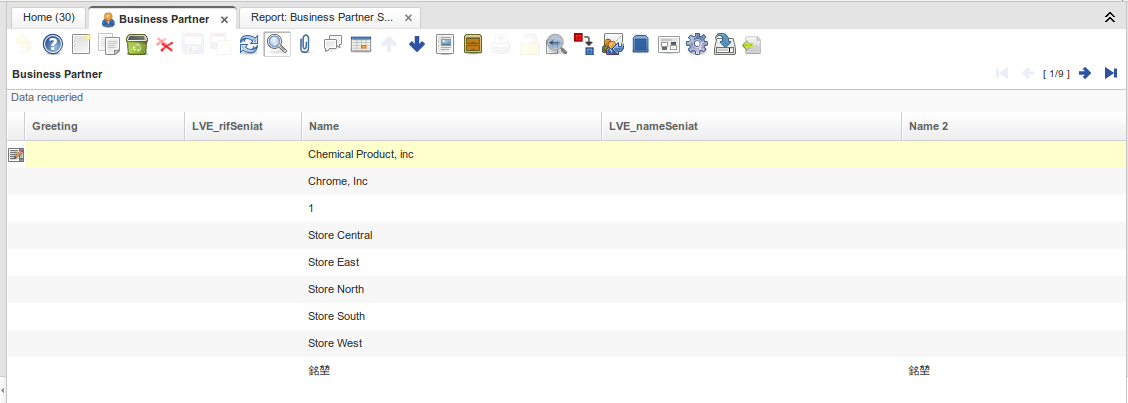The image size is (1128, 403).
Task: Click the Help question mark icon
Action: (53, 44)
